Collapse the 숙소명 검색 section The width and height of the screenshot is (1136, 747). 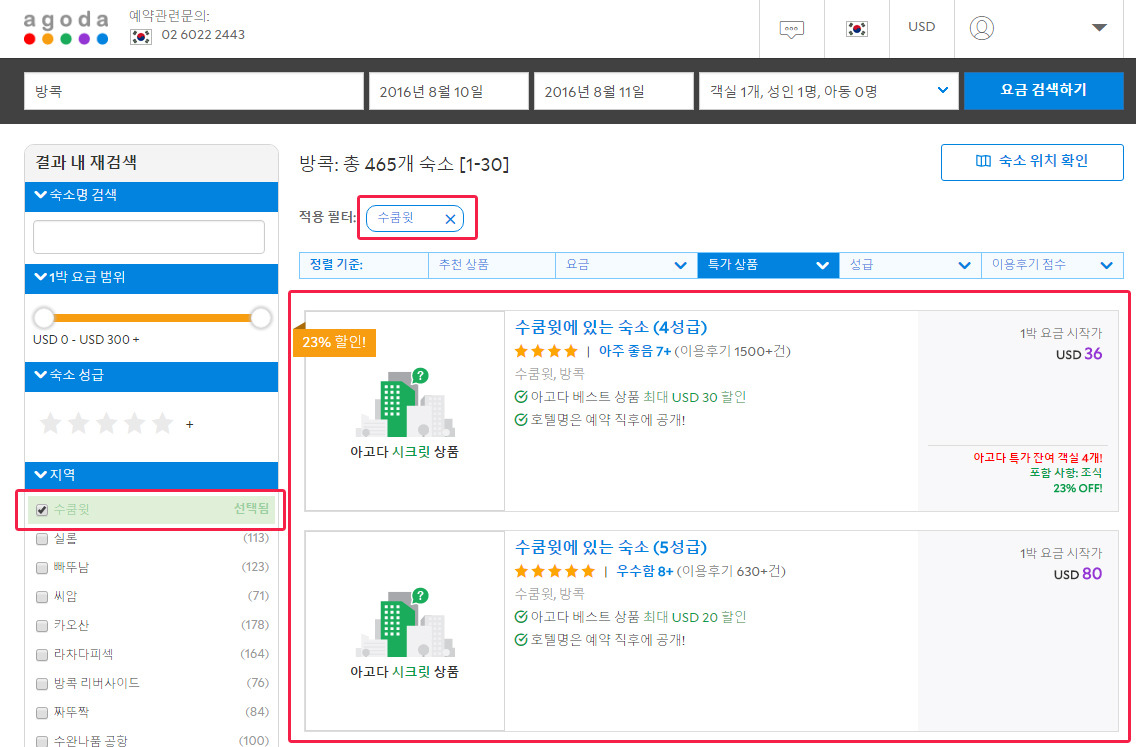click(x=151, y=196)
